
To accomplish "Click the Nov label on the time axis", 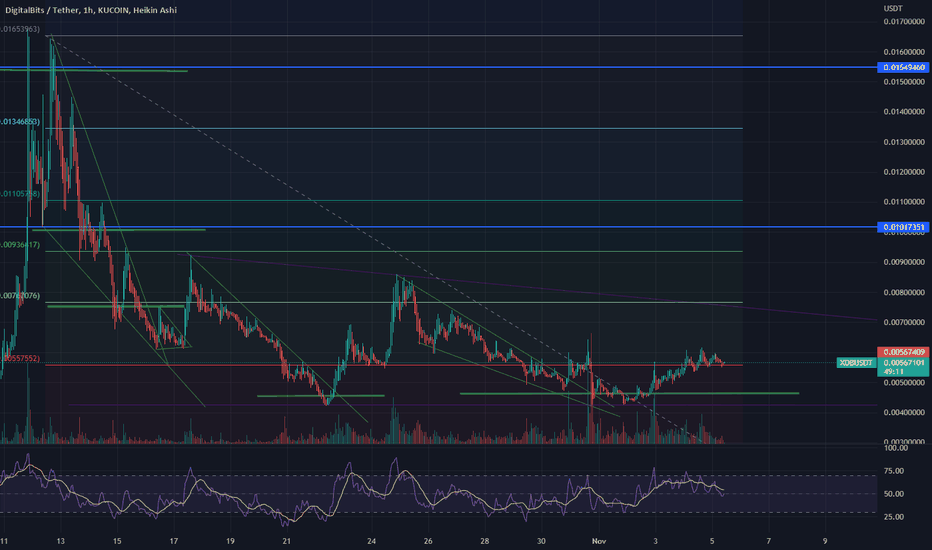I will pyautogui.click(x=599, y=541).
